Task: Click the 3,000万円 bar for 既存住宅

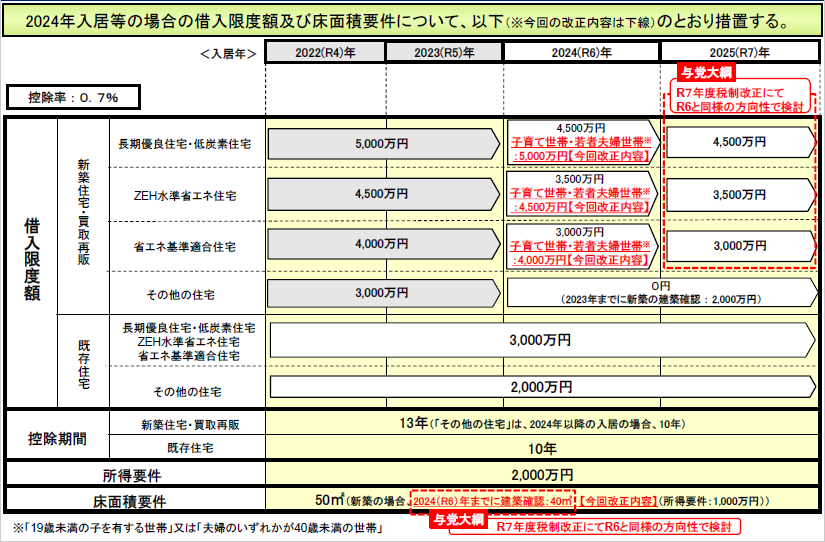Action: tap(542, 340)
